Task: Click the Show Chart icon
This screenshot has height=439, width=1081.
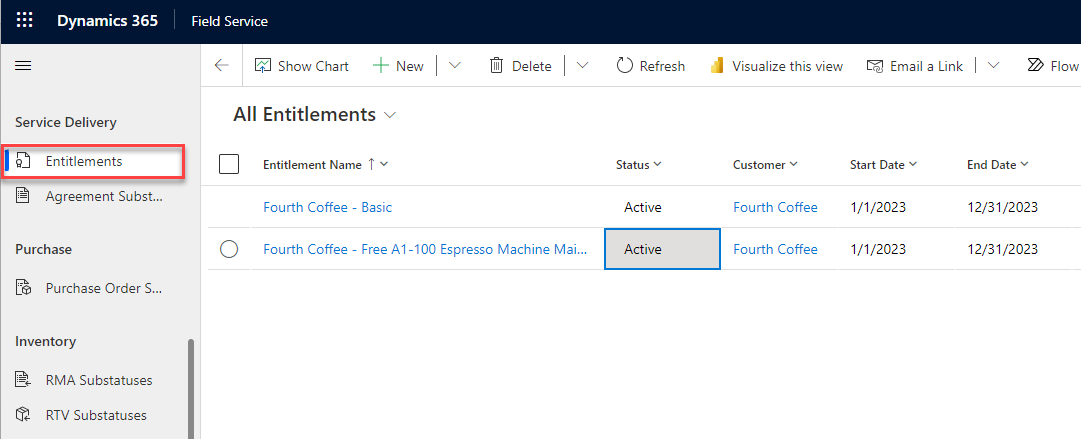Action: tap(263, 66)
